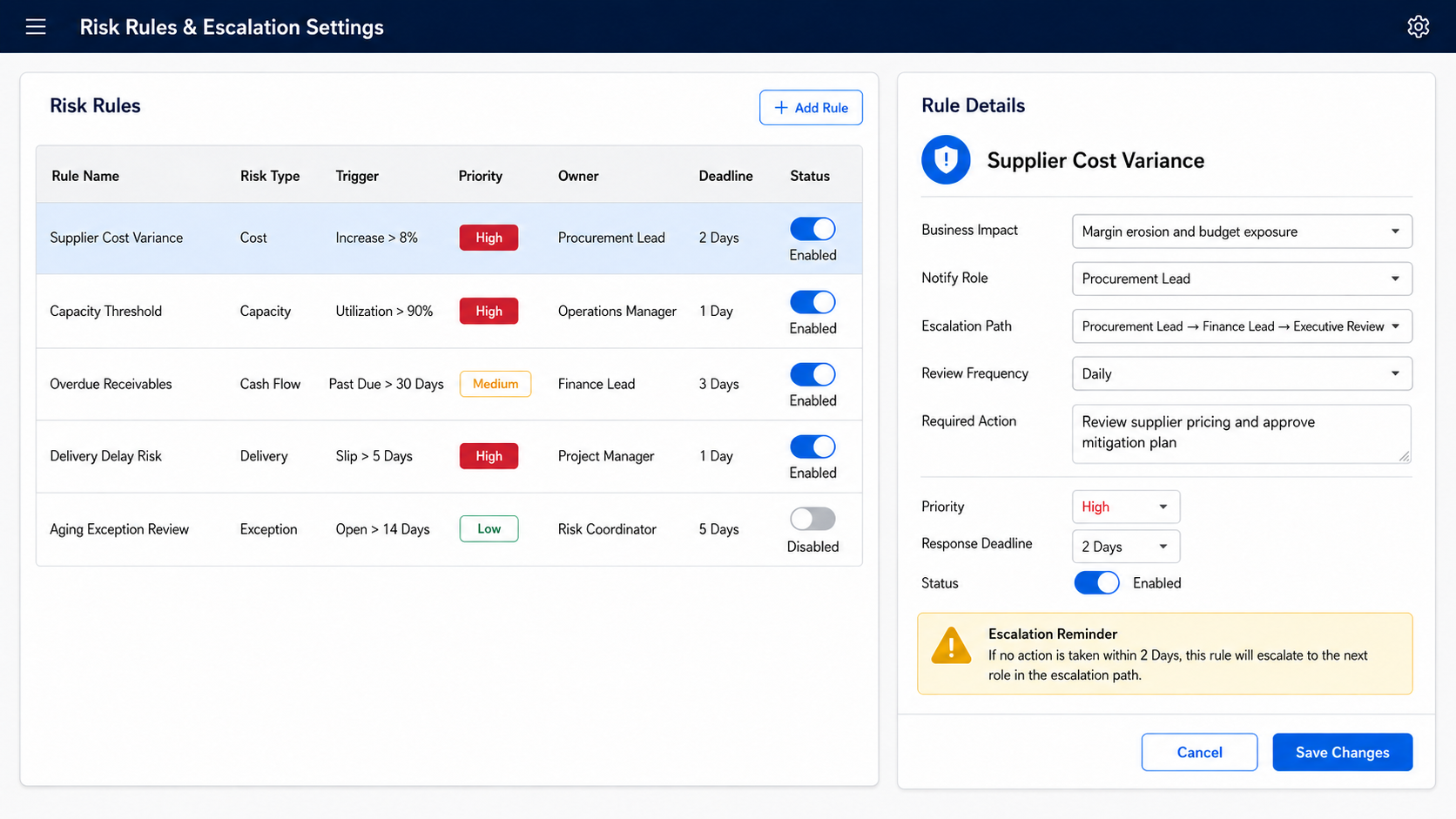Click the Escalation Reminder heading
The image size is (1456, 819).
click(x=1053, y=634)
